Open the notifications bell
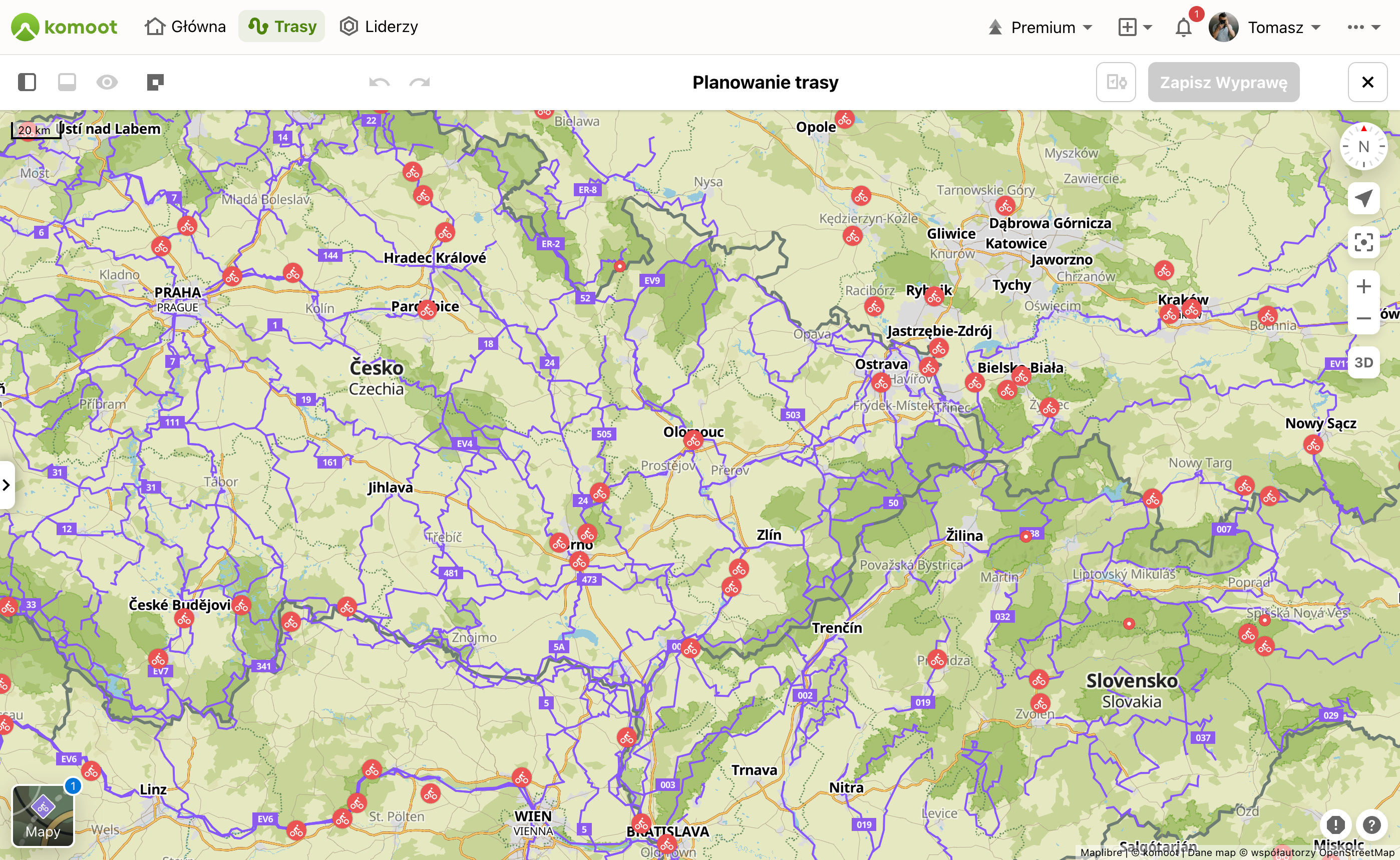 1183,28
